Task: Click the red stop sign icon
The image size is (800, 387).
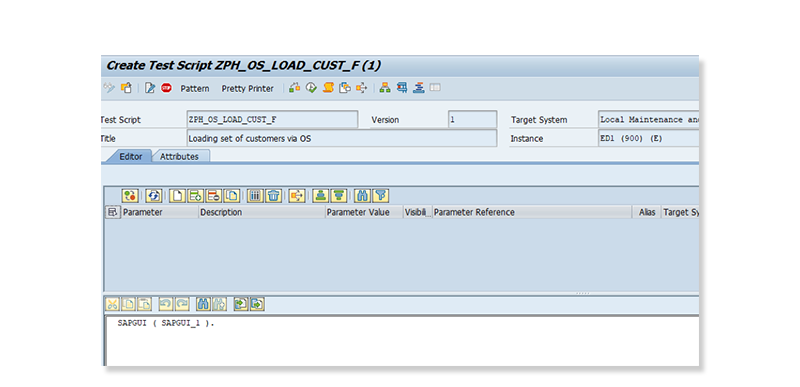Action: pyautogui.click(x=166, y=88)
